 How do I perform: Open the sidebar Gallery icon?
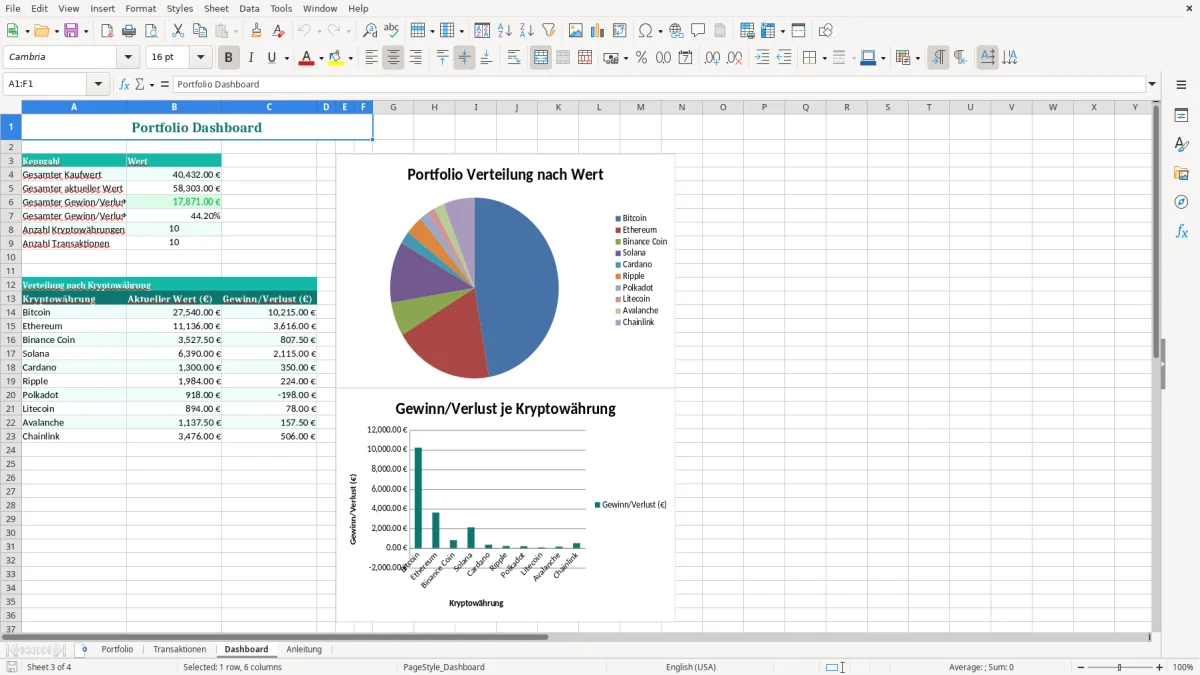(1181, 173)
